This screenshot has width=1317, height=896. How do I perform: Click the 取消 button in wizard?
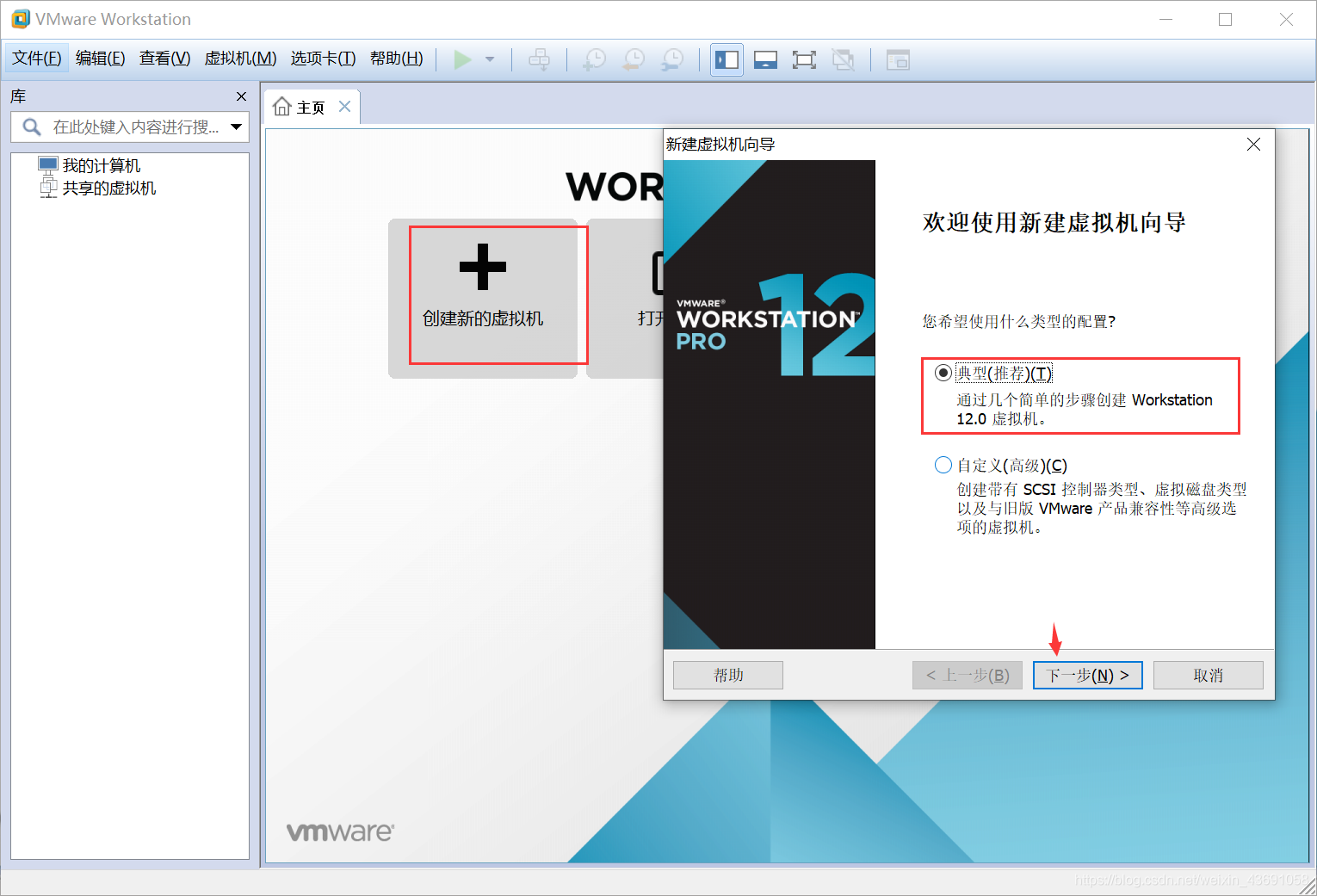tap(1209, 676)
